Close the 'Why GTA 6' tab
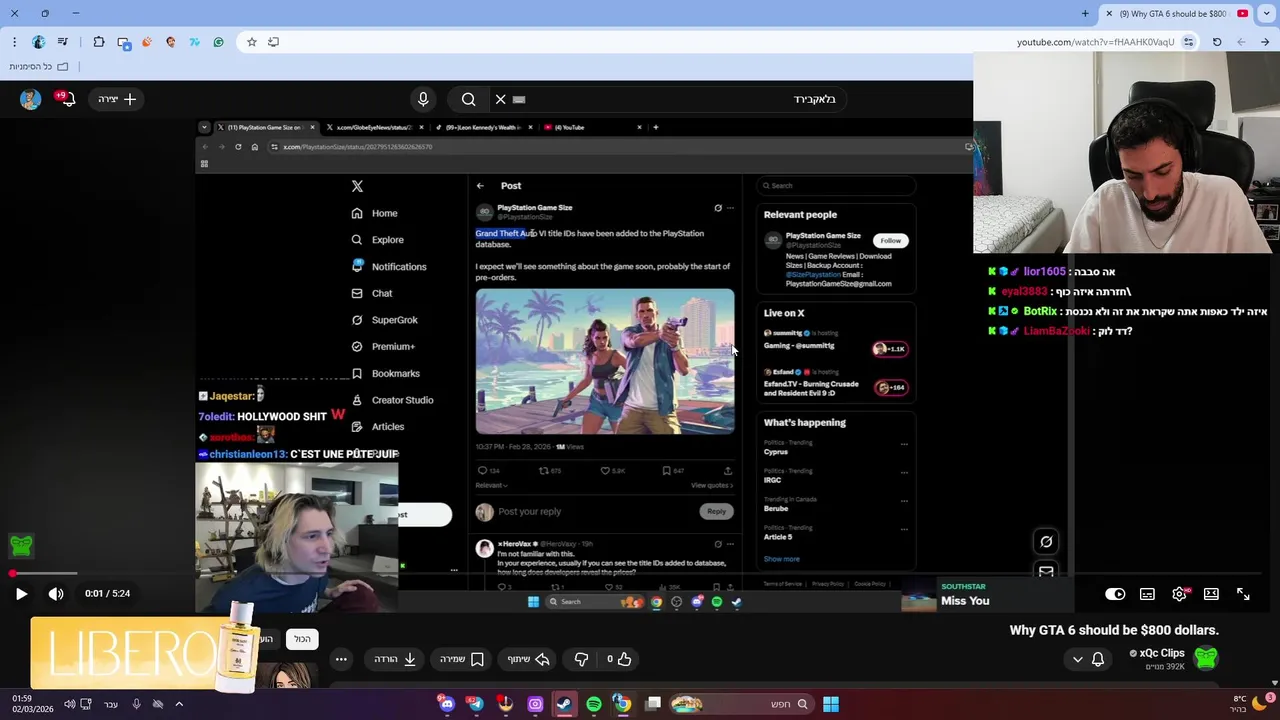 [x=1109, y=14]
